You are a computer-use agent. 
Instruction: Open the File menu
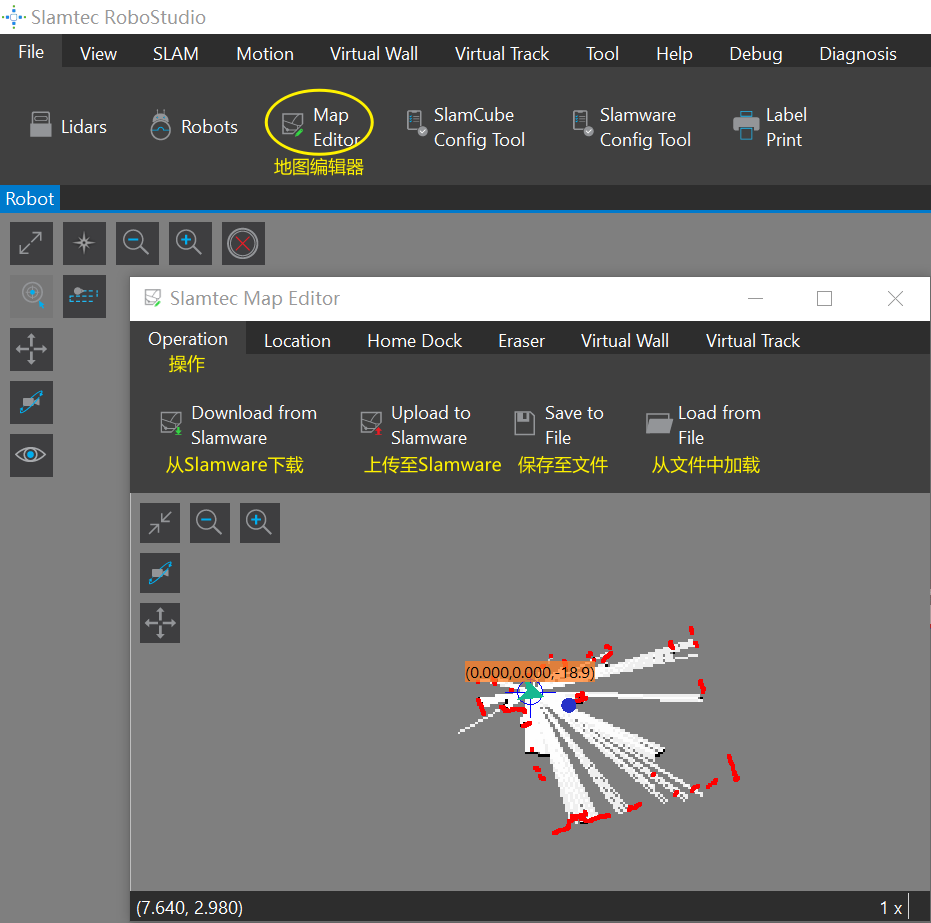coord(31,52)
